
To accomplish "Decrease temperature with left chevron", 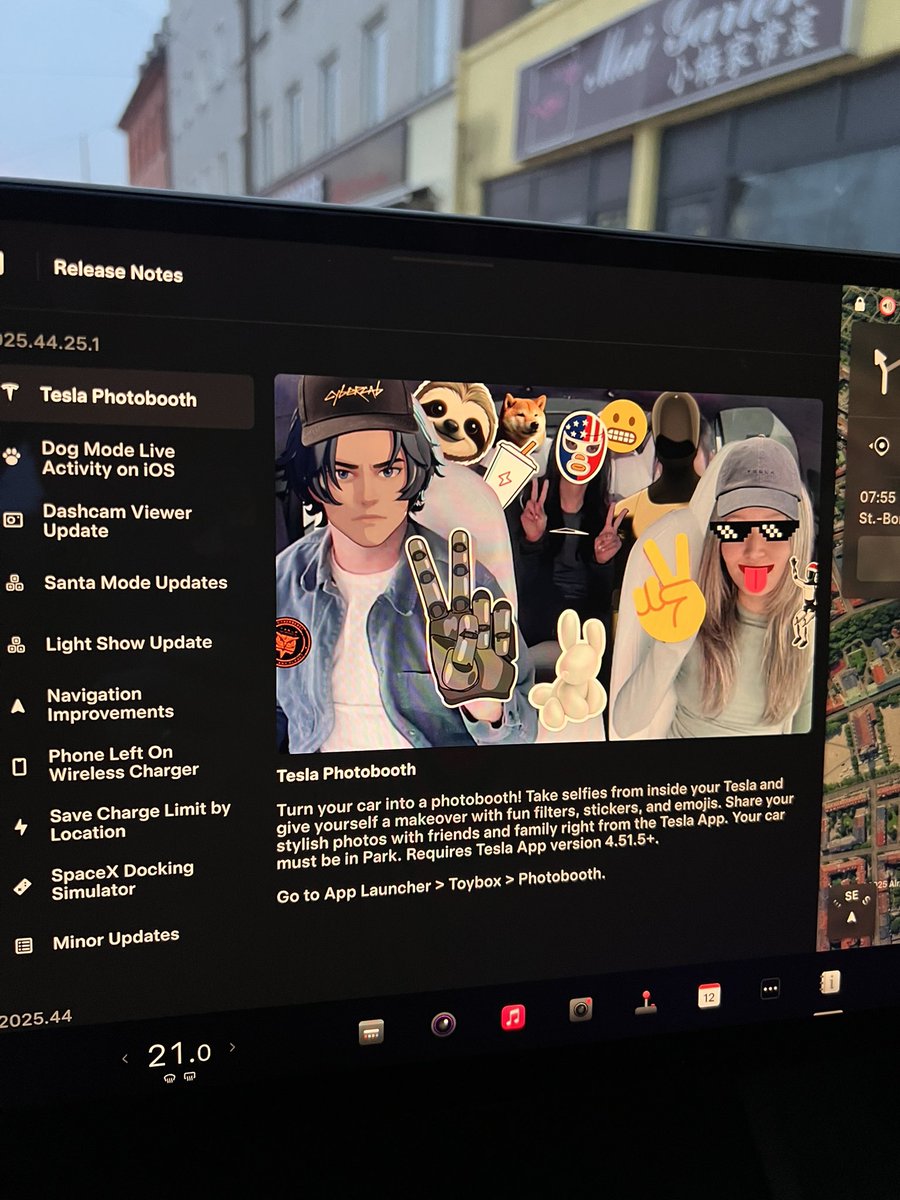I will 125,1058.
